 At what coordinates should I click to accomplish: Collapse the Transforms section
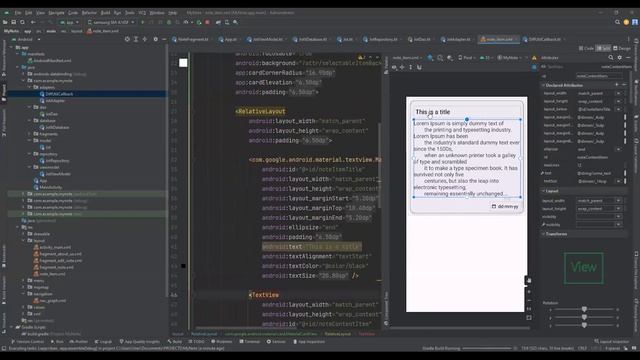543,234
